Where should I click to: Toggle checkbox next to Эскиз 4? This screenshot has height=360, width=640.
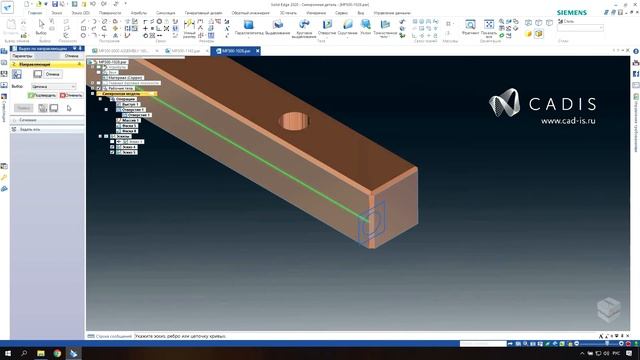coord(112,147)
